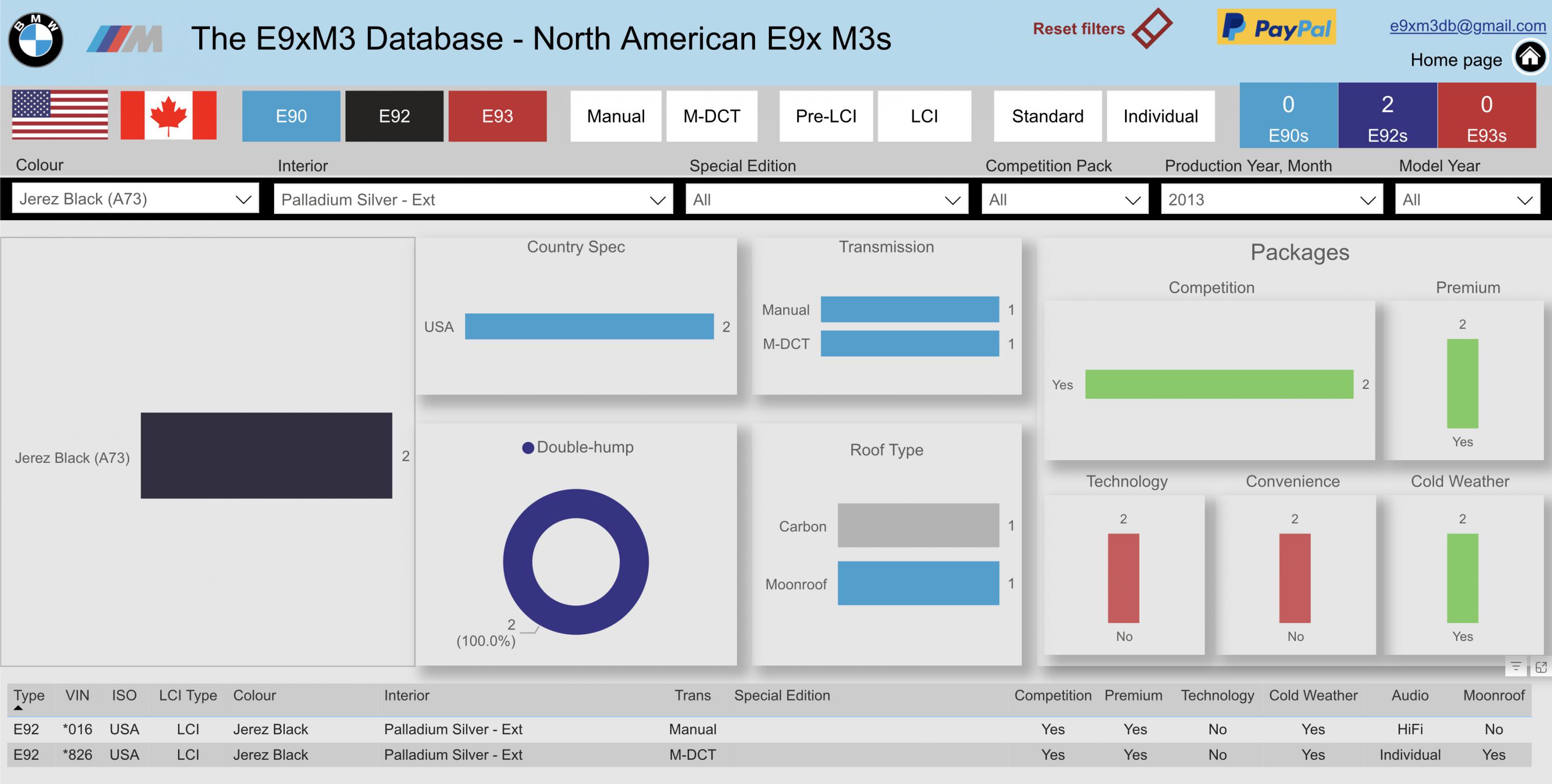Select the Jerez Black (A73) colour bar
This screenshot has width=1552, height=784.
[266, 455]
